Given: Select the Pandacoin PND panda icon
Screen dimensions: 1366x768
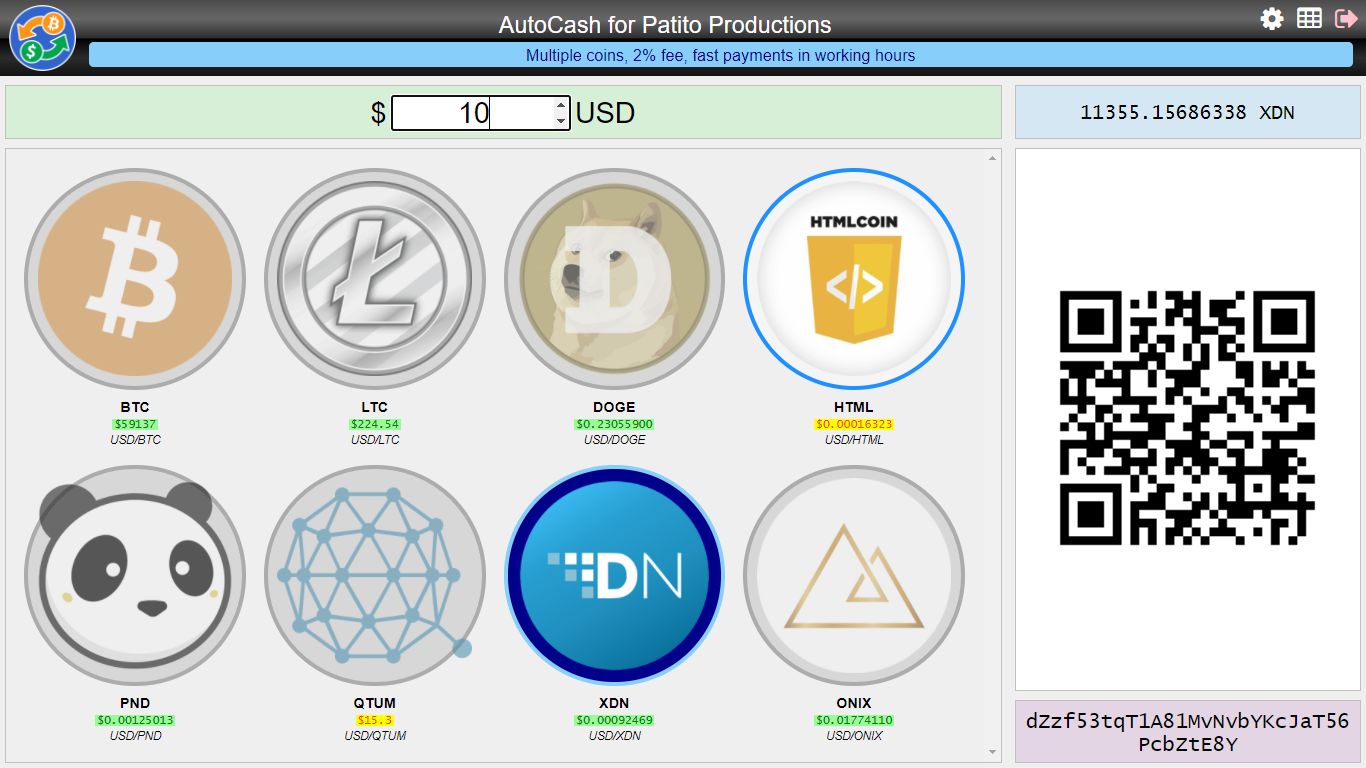Looking at the screenshot, I should pos(135,575).
